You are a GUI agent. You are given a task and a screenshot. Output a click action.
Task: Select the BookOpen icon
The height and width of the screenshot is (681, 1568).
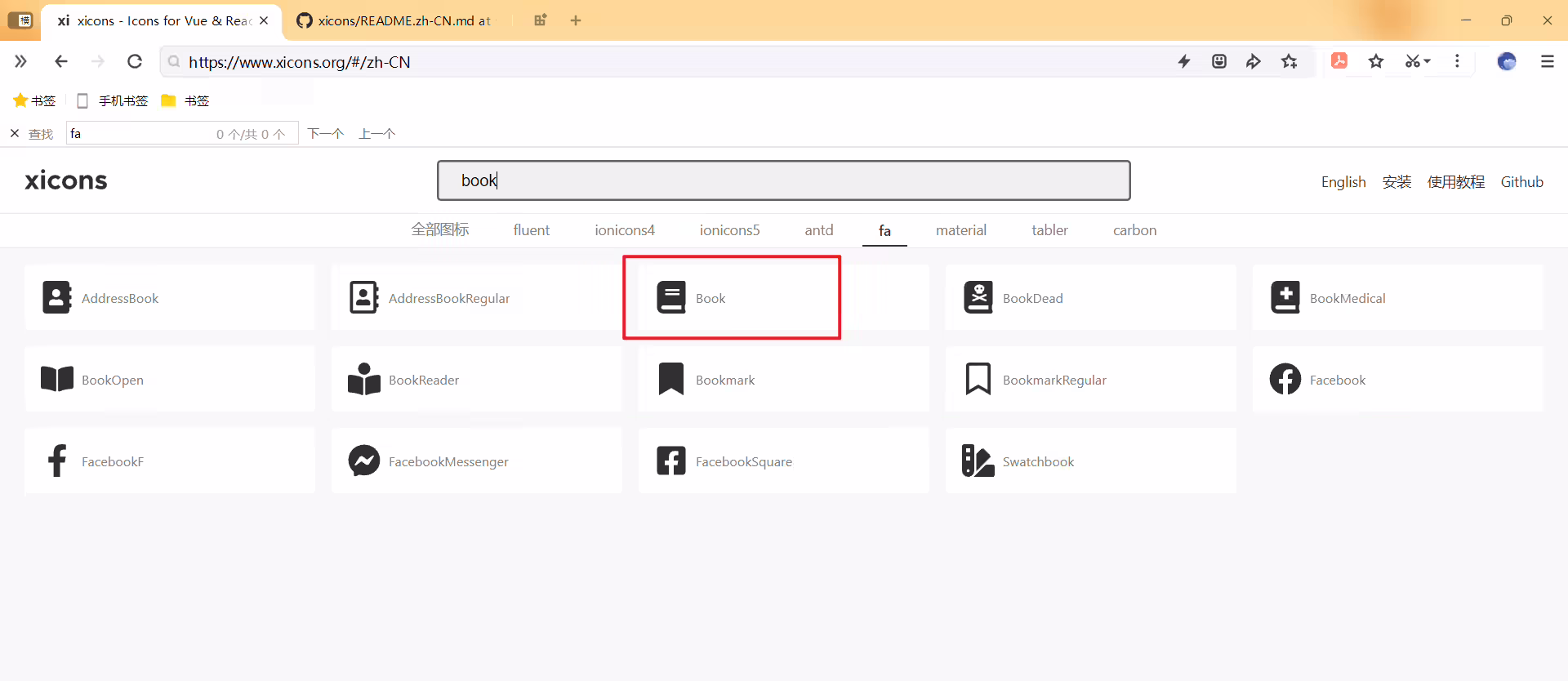coord(57,379)
